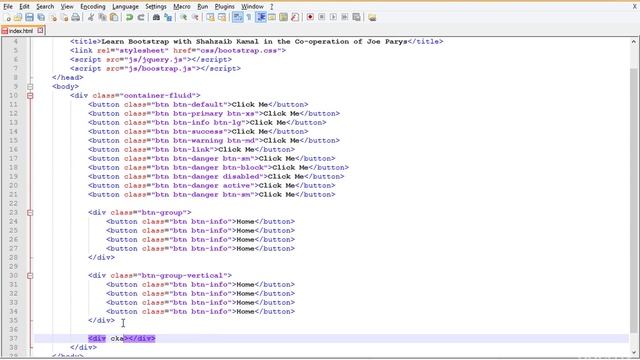Close the index.html tab with its X

(x=40, y=30)
